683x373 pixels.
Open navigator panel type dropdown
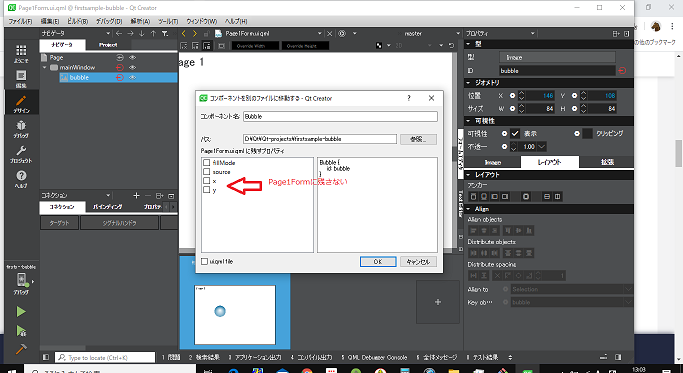point(108,34)
